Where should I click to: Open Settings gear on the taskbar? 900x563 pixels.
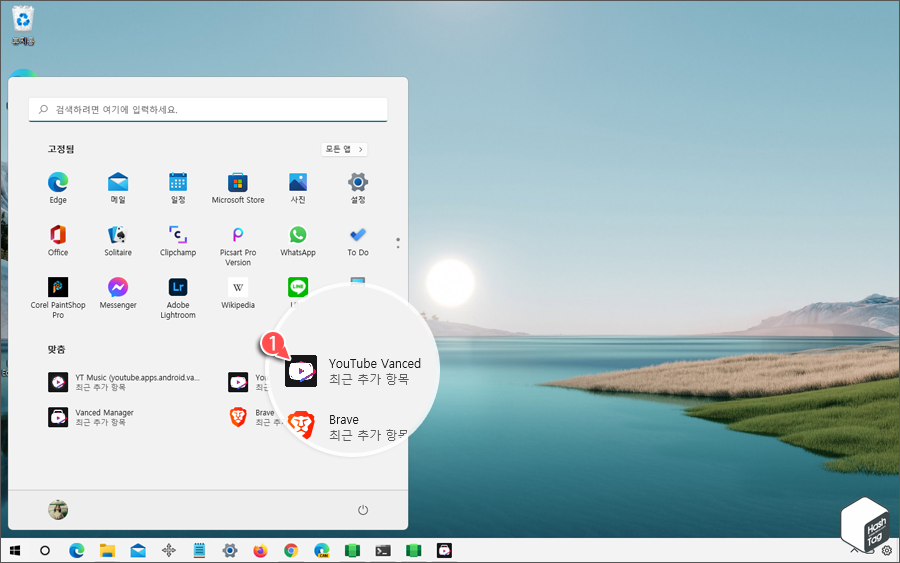(x=230, y=551)
